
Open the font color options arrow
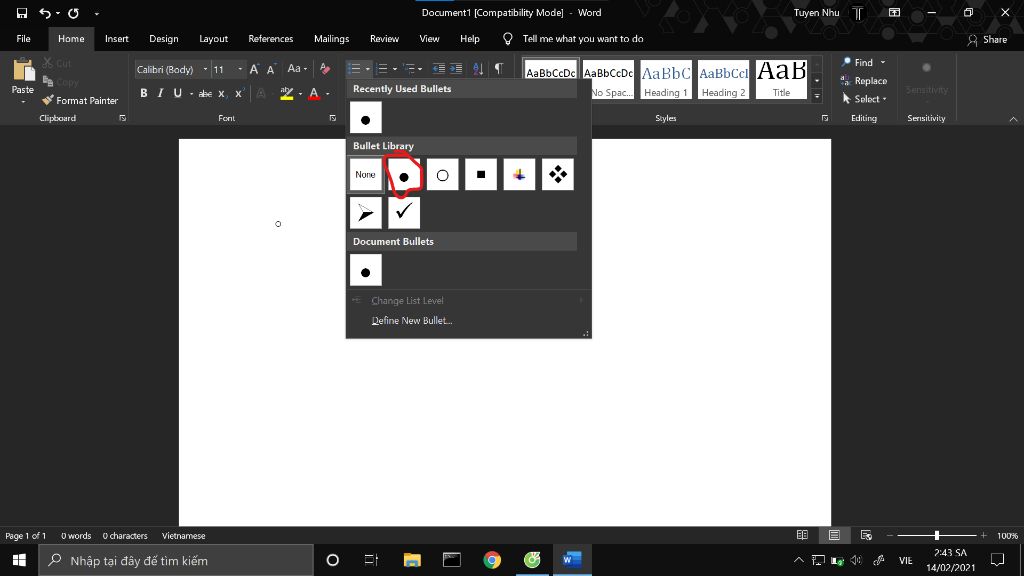pyautogui.click(x=328, y=94)
